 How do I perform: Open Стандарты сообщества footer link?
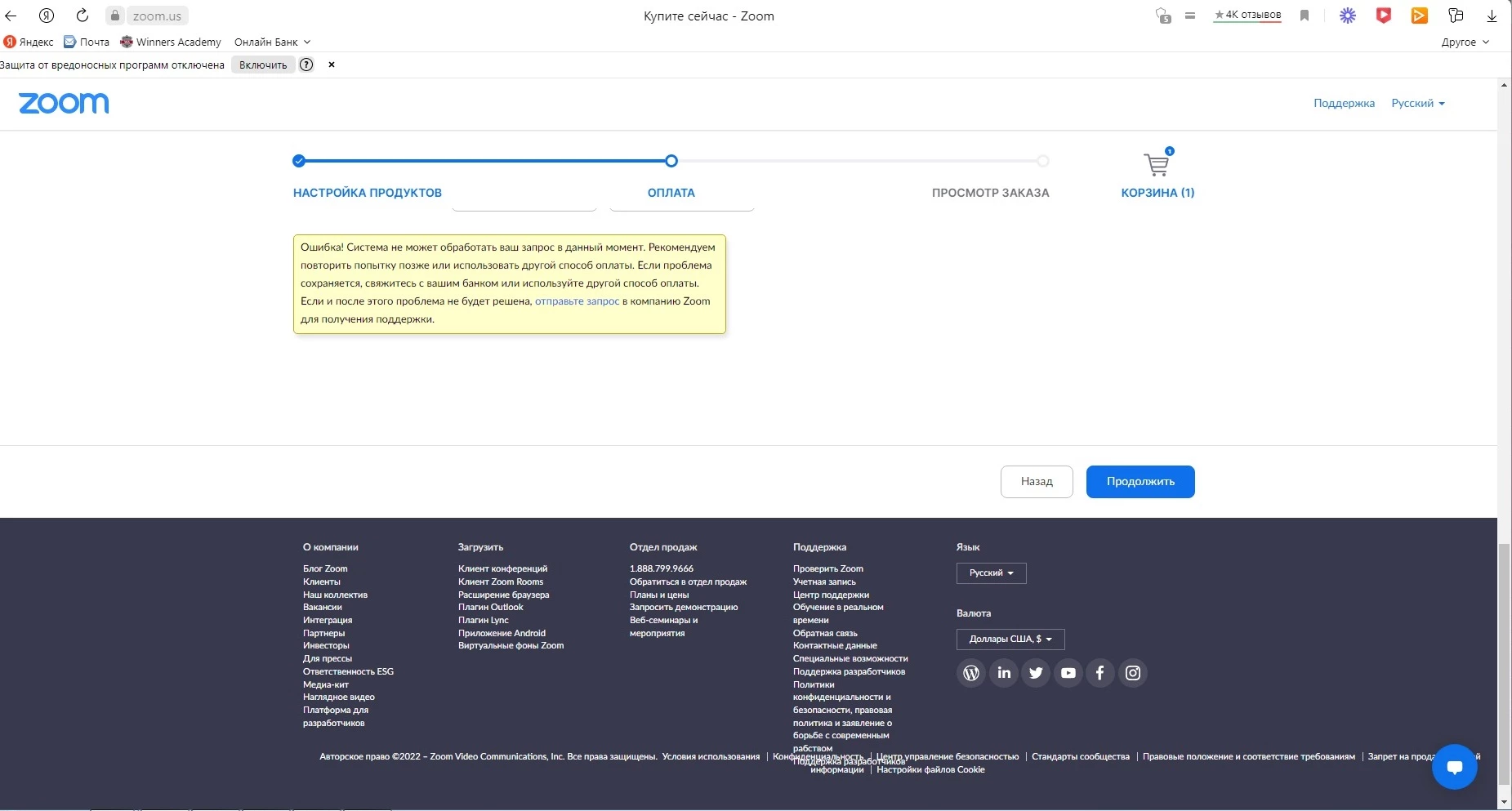coord(1081,756)
